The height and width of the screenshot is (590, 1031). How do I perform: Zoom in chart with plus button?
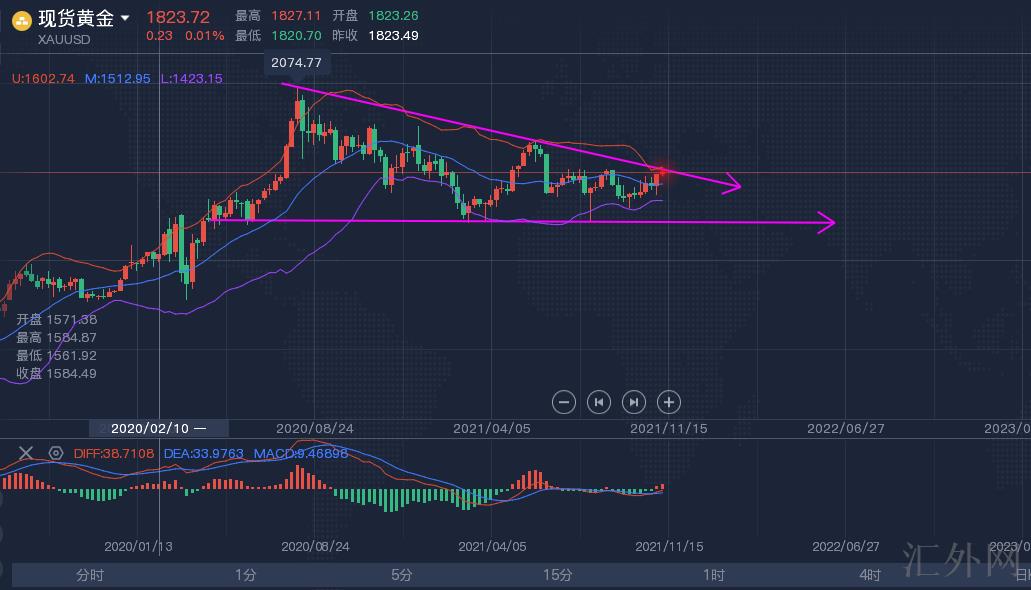click(669, 402)
